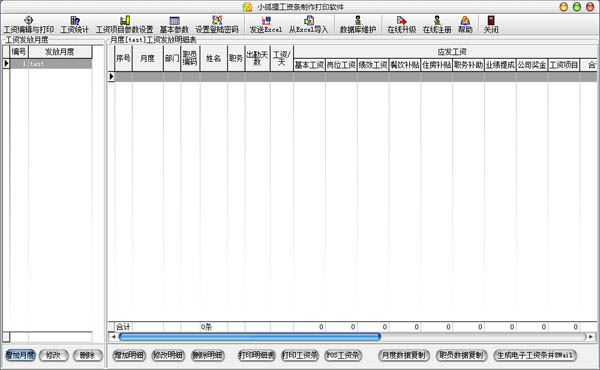Click 从Excel导入 toolbar icon

[x=308, y=25]
